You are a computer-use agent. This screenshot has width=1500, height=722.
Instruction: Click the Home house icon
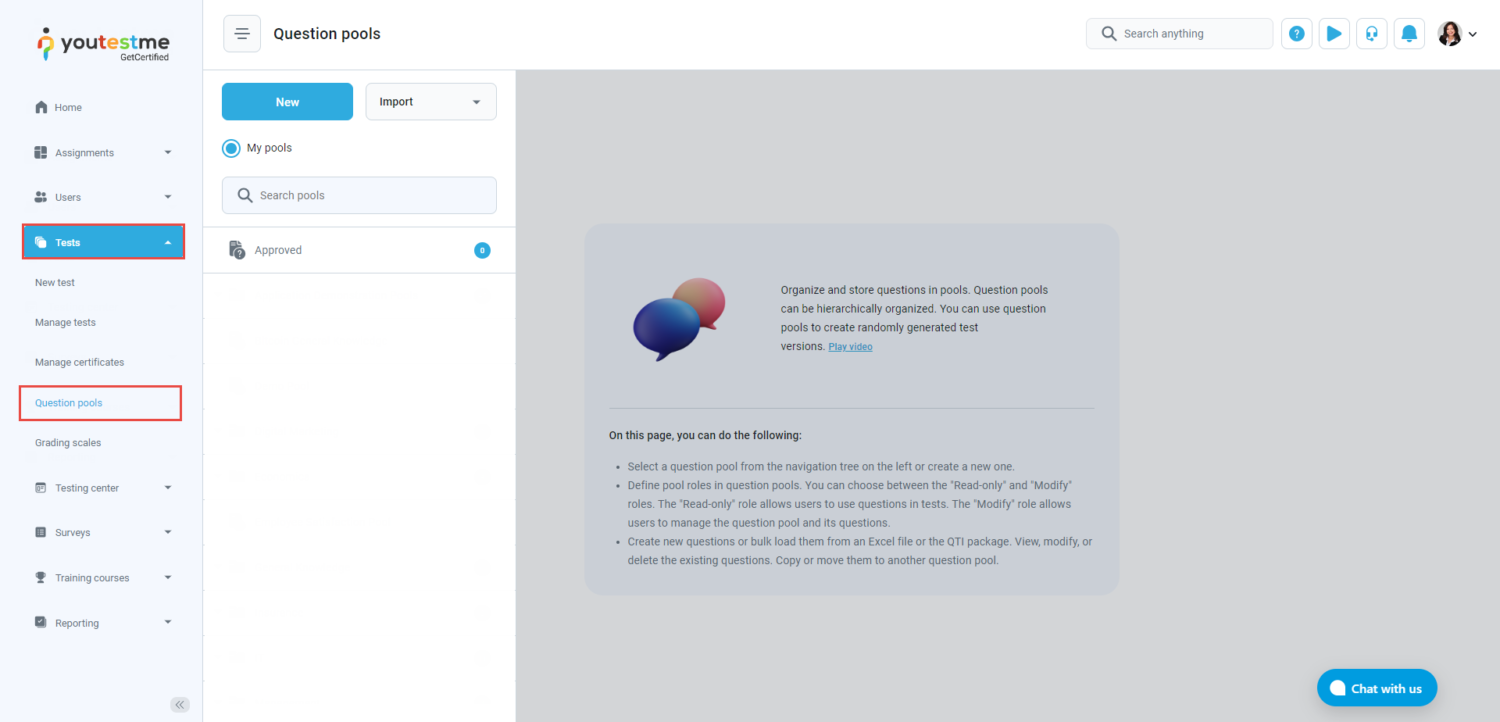(x=41, y=107)
